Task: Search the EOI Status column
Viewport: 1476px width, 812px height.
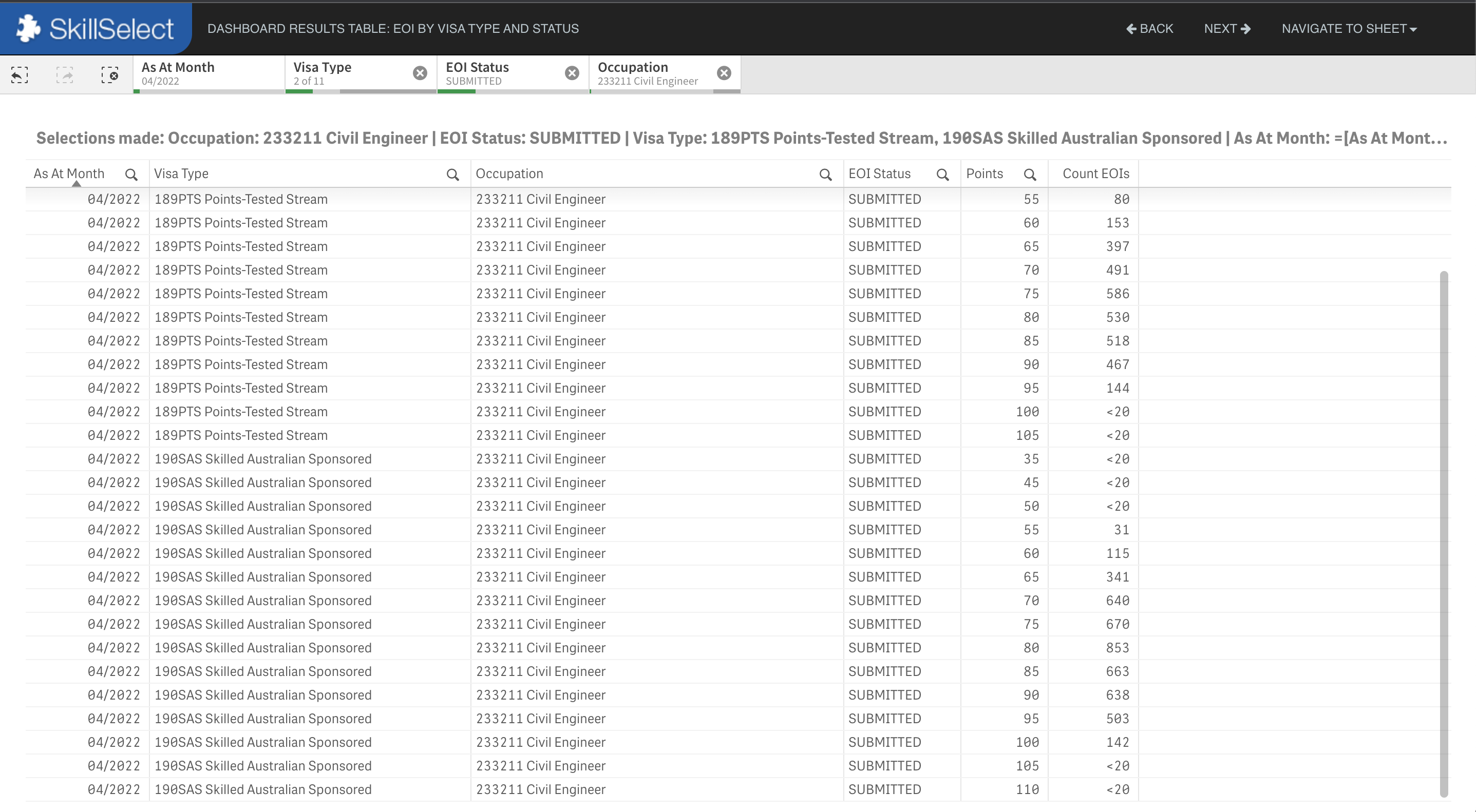Action: 942,175
